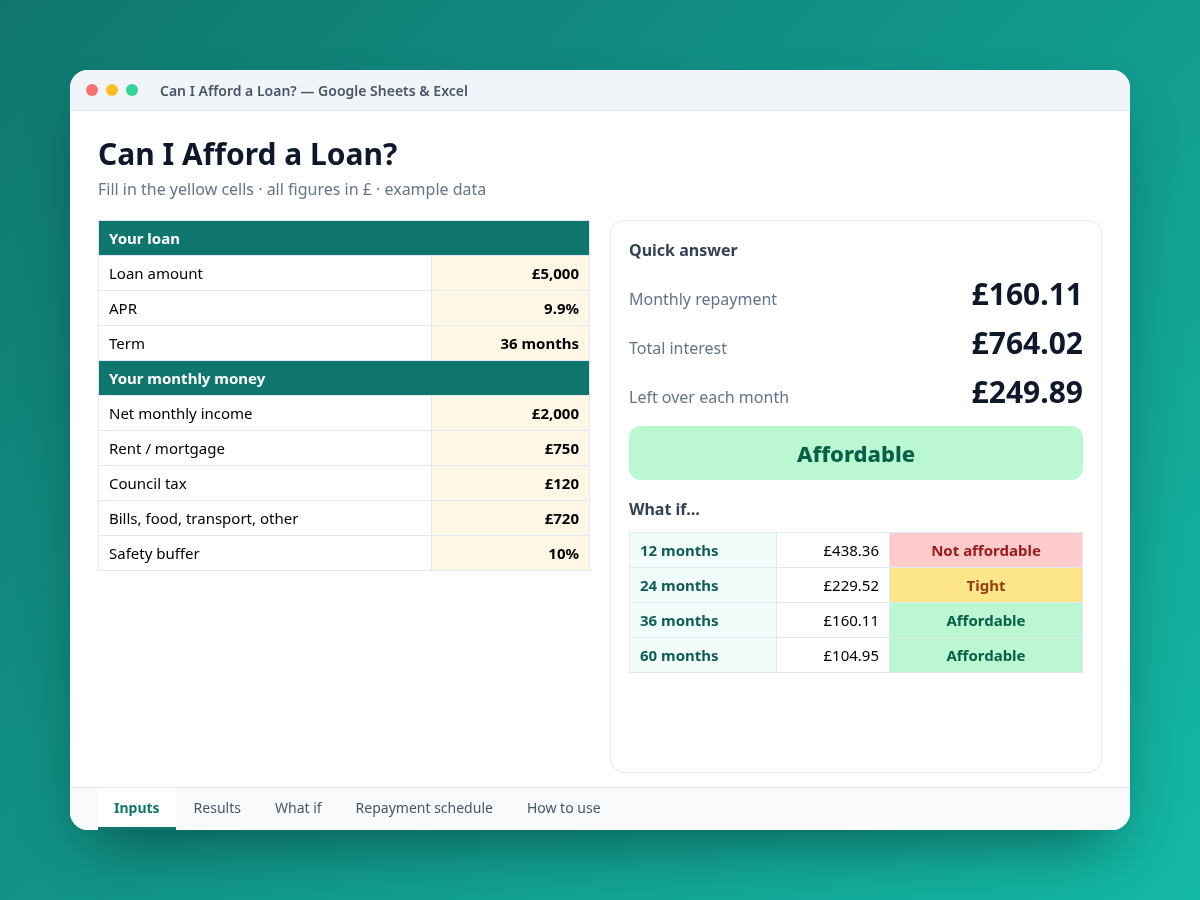Image resolution: width=1200 pixels, height=900 pixels.
Task: Click the Monthly repayment label
Action: pyautogui.click(x=703, y=299)
